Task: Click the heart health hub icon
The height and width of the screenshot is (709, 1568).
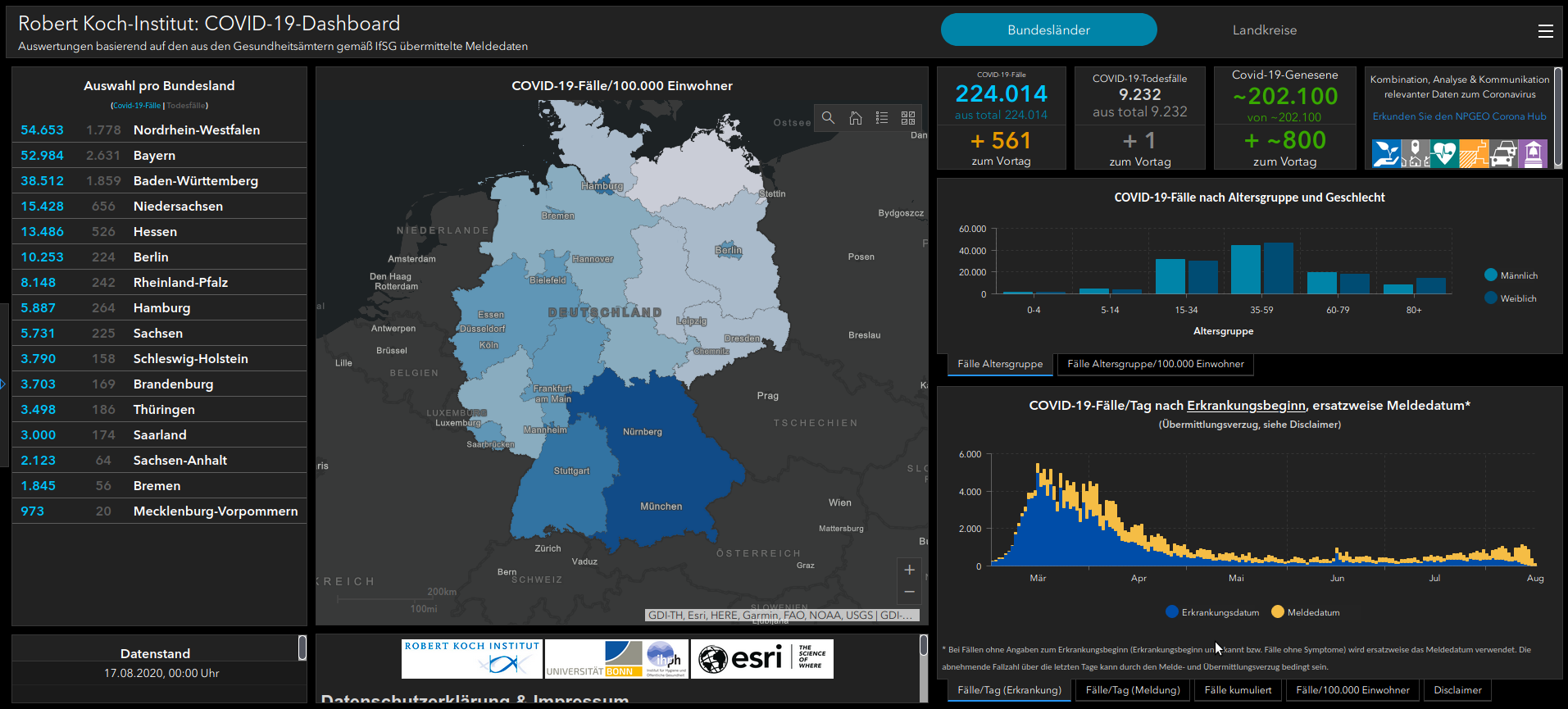Action: tap(1443, 153)
